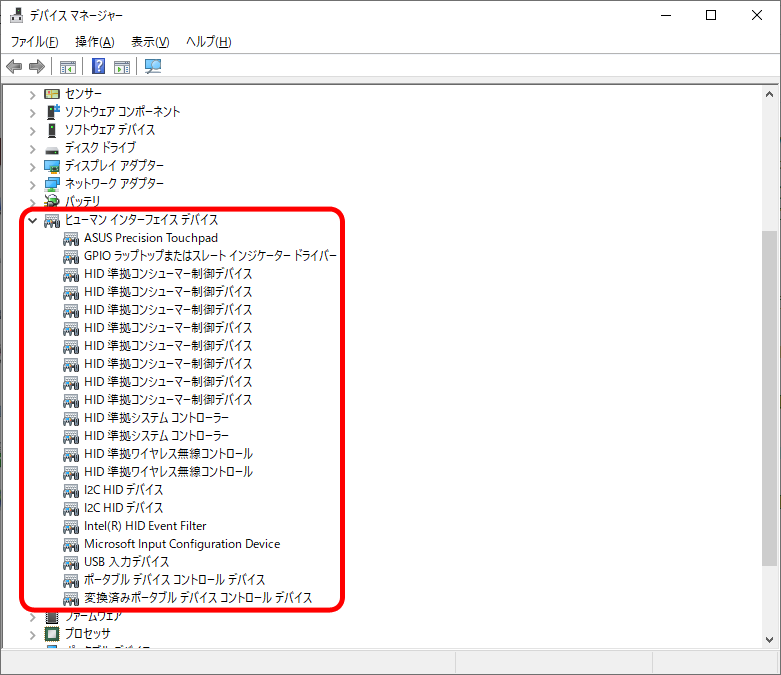Select the ディスプレイ アダプター label
Screen dimensions: 781x675
click(114, 165)
